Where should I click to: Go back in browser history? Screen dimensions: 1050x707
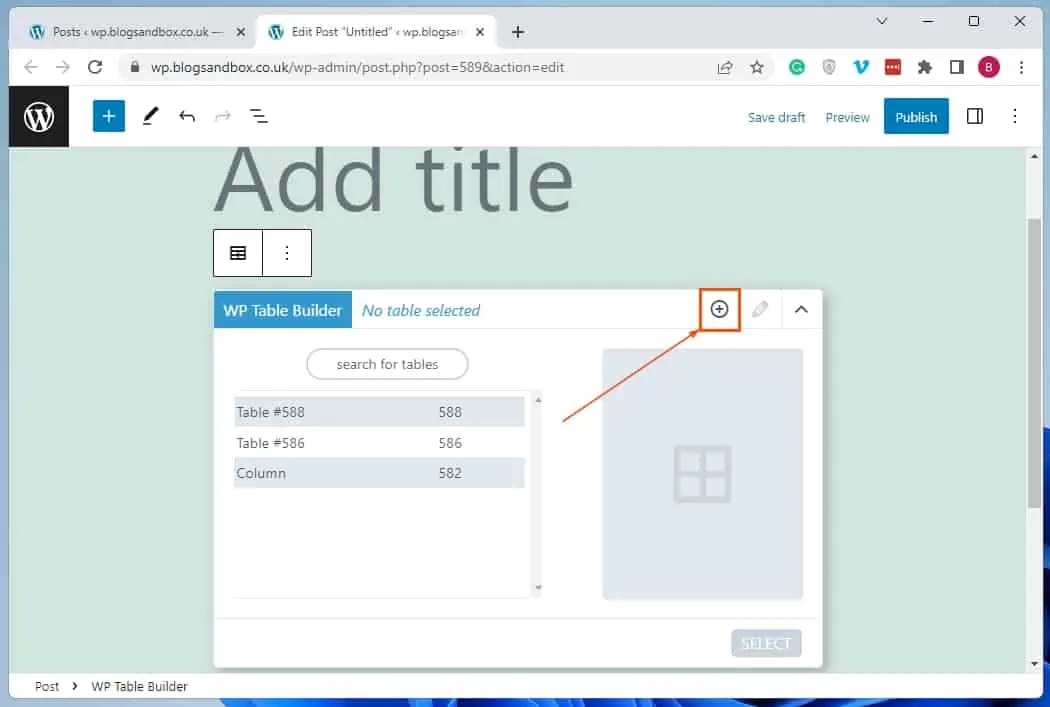click(31, 67)
